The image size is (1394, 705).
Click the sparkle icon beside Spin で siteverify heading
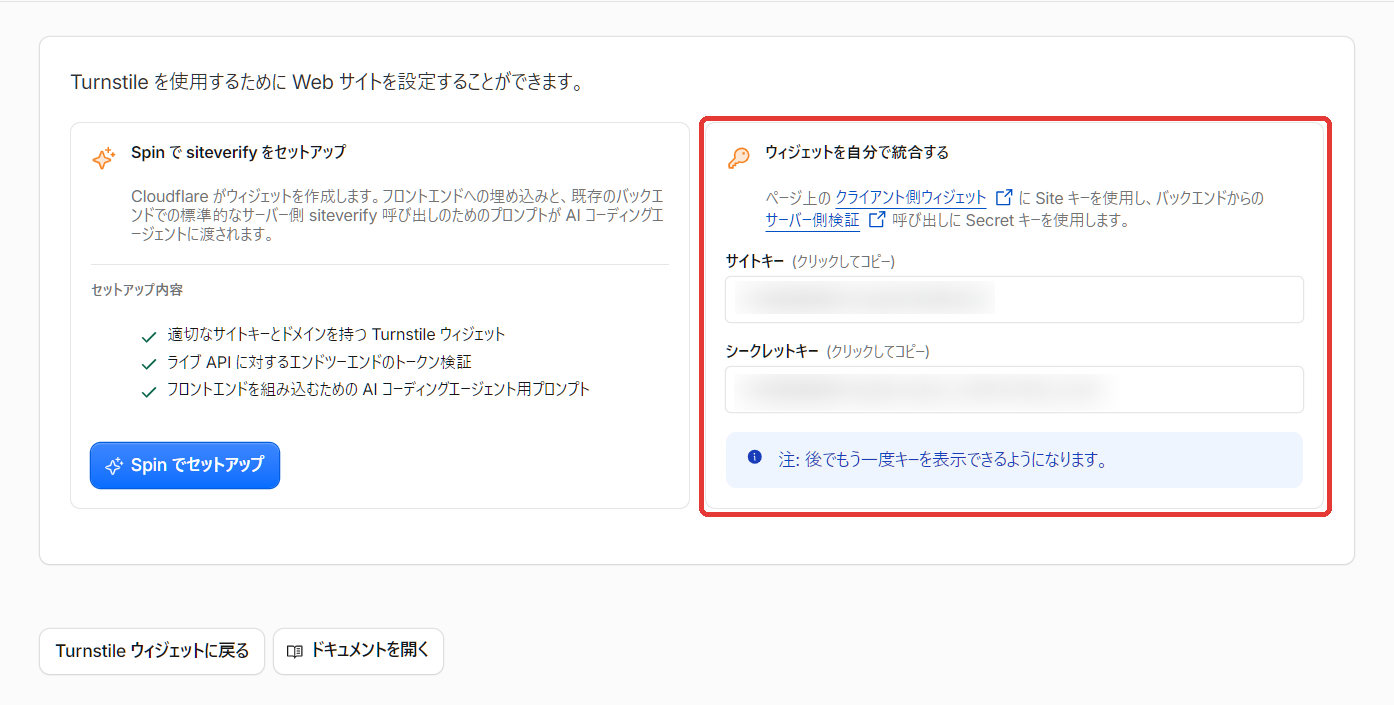(104, 158)
